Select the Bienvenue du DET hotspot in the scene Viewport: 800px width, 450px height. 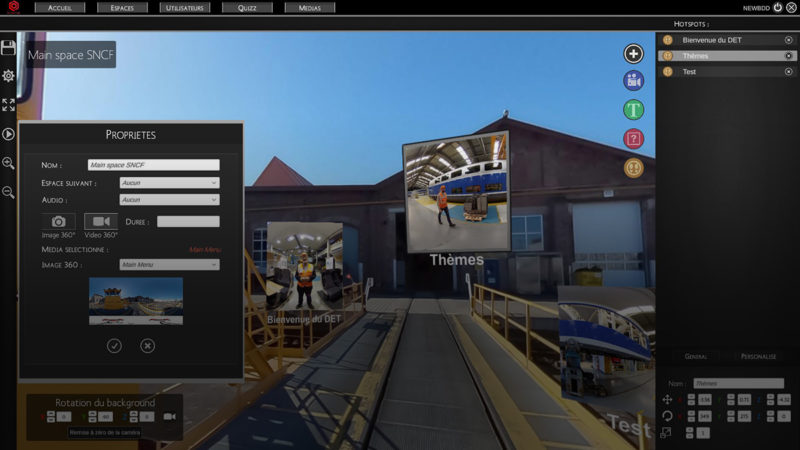pyautogui.click(x=305, y=266)
